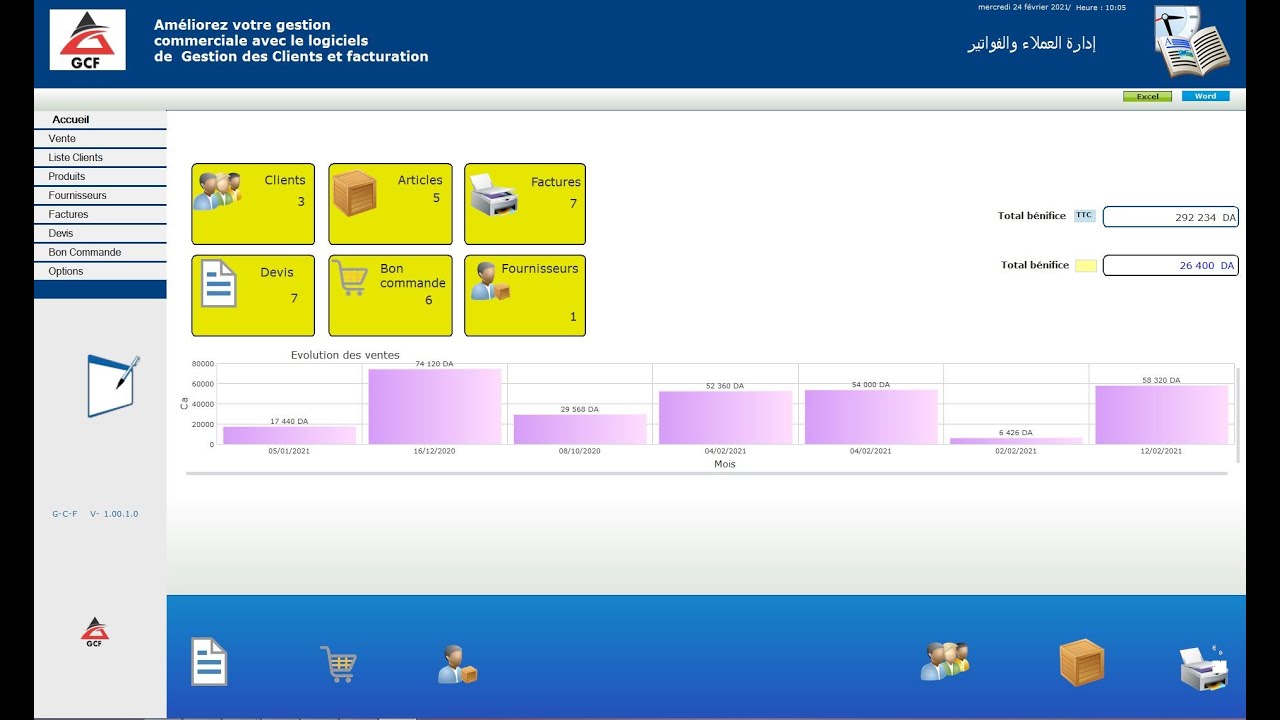Click the Bon commande shopping cart icon
1280x720 pixels.
(350, 278)
